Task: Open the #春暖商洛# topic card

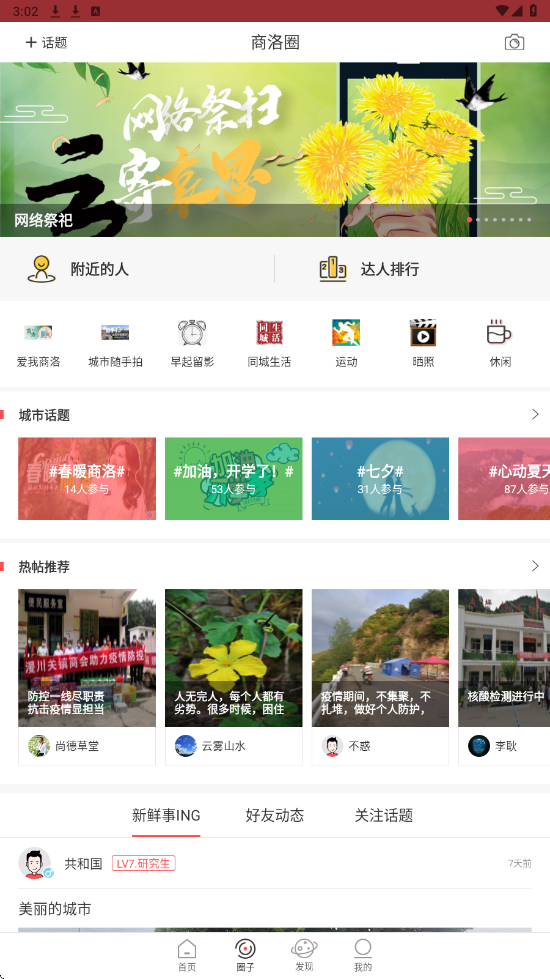Action: click(x=87, y=478)
